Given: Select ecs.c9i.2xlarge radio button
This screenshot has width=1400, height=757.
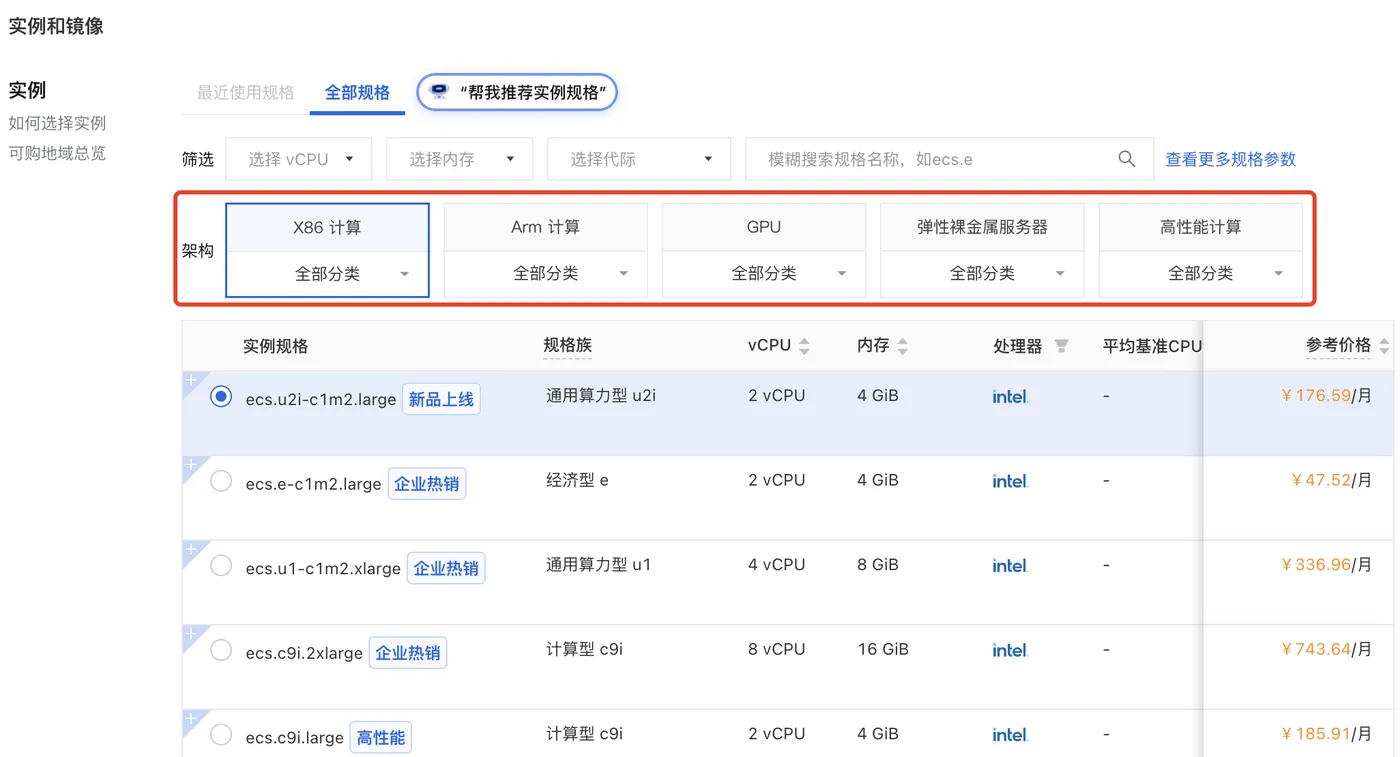Looking at the screenshot, I should coord(221,651).
